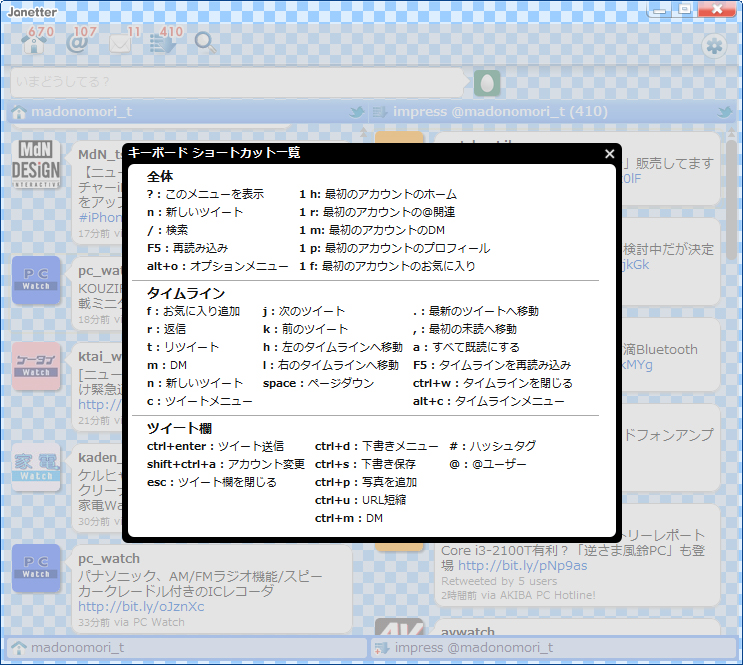Click the left timeline scroll up arrow
743x665 pixels.
click(363, 132)
